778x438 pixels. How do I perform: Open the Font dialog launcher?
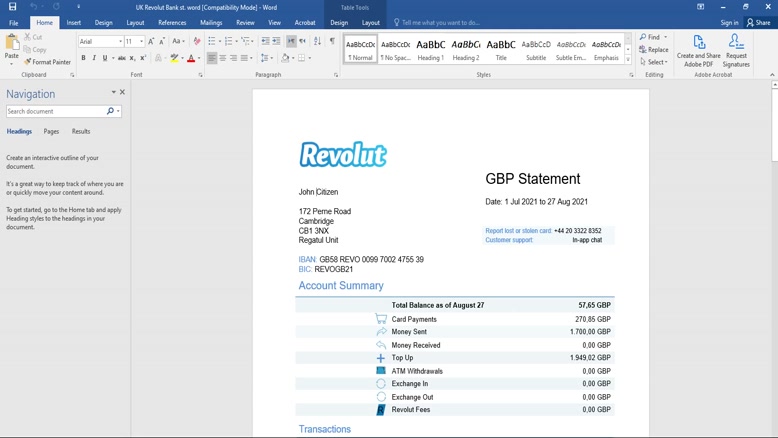pos(200,75)
